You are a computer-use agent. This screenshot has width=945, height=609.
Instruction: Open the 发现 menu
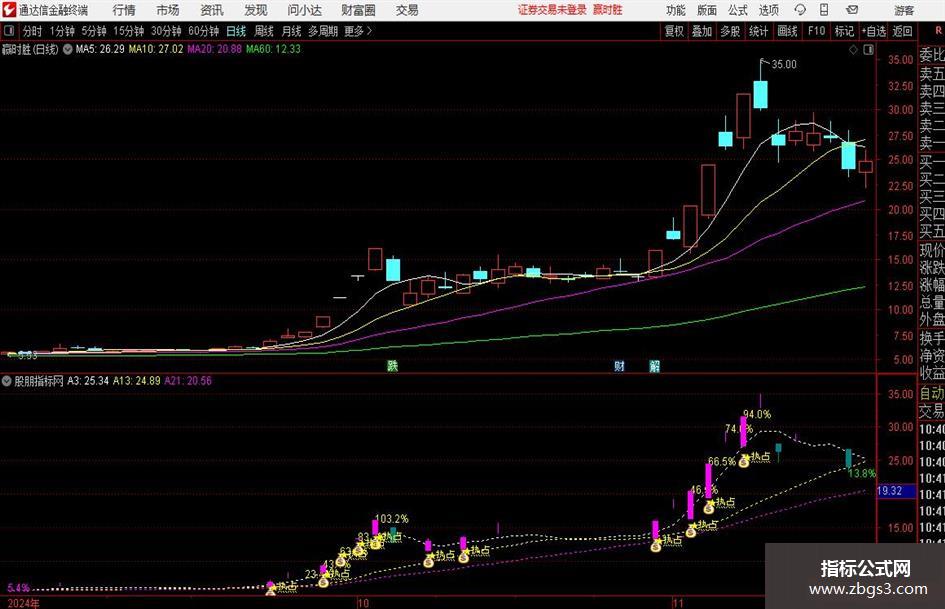coord(256,10)
